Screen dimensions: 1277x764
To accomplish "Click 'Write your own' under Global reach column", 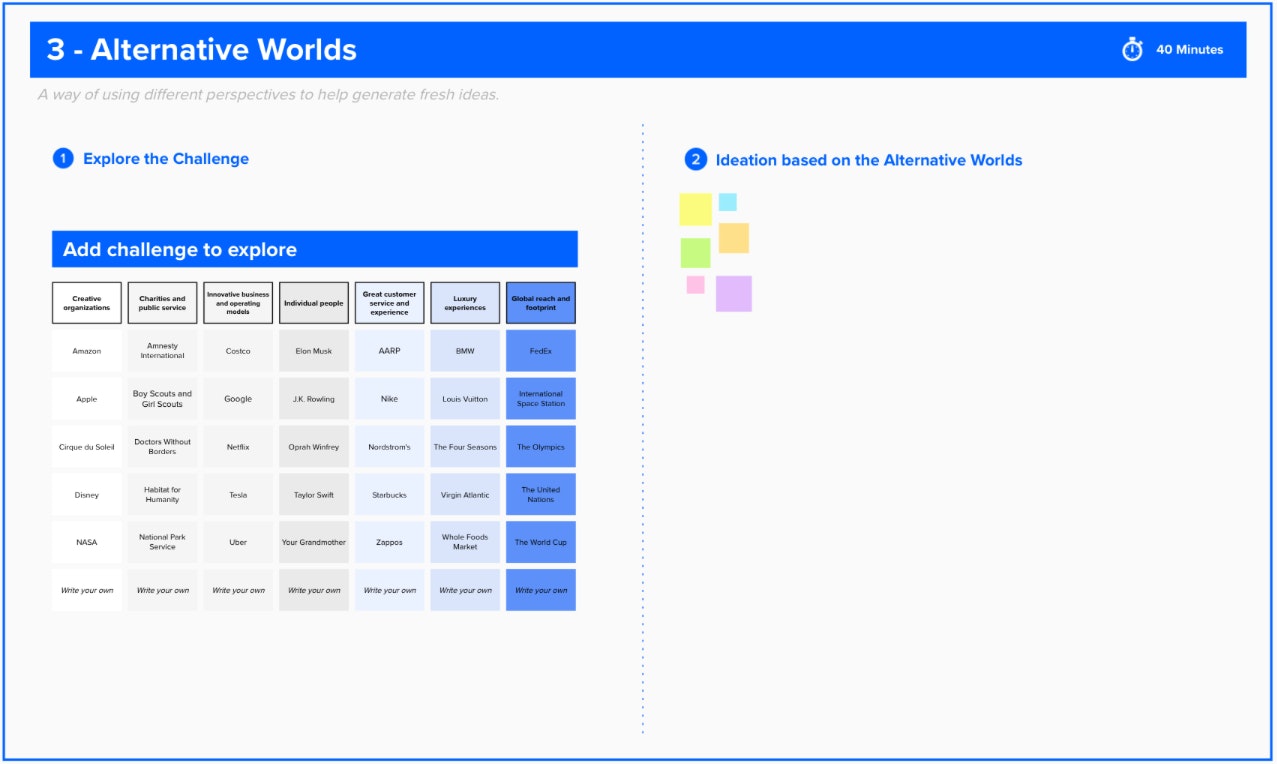I will (541, 590).
